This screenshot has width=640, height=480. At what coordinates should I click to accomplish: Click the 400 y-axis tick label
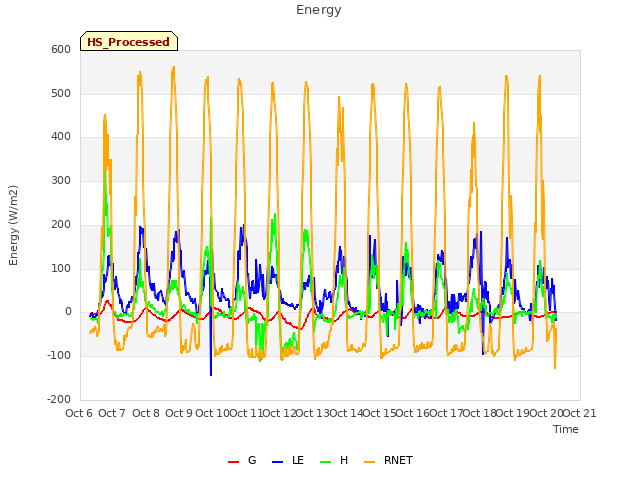[x=61, y=137]
